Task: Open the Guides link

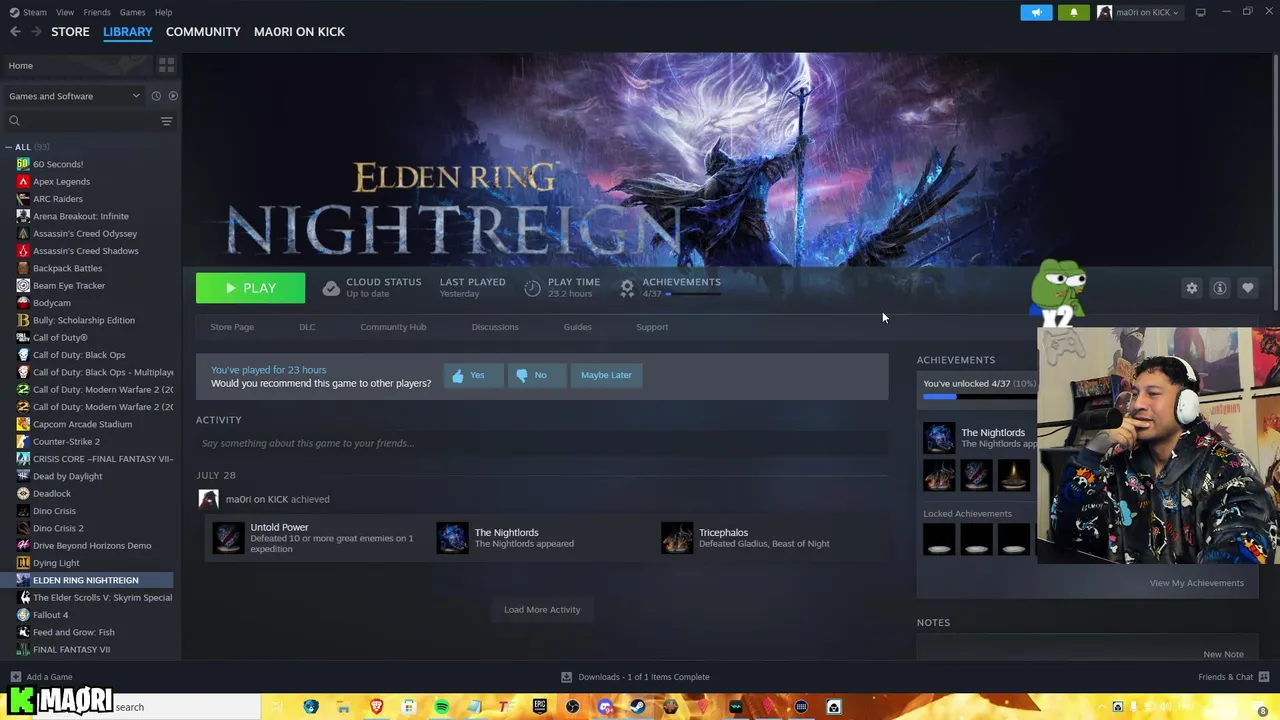Action: (x=577, y=327)
